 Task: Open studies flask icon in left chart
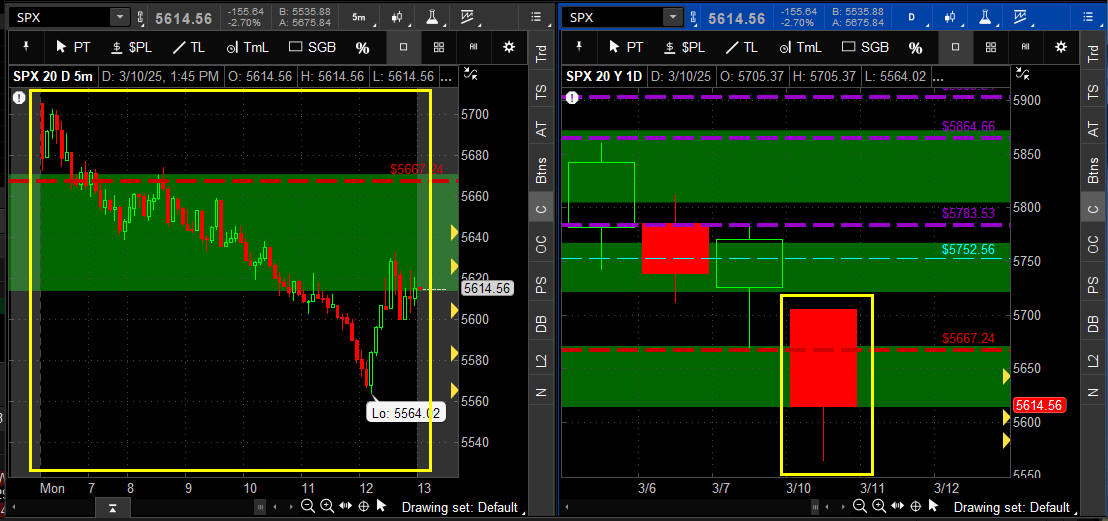tap(432, 17)
